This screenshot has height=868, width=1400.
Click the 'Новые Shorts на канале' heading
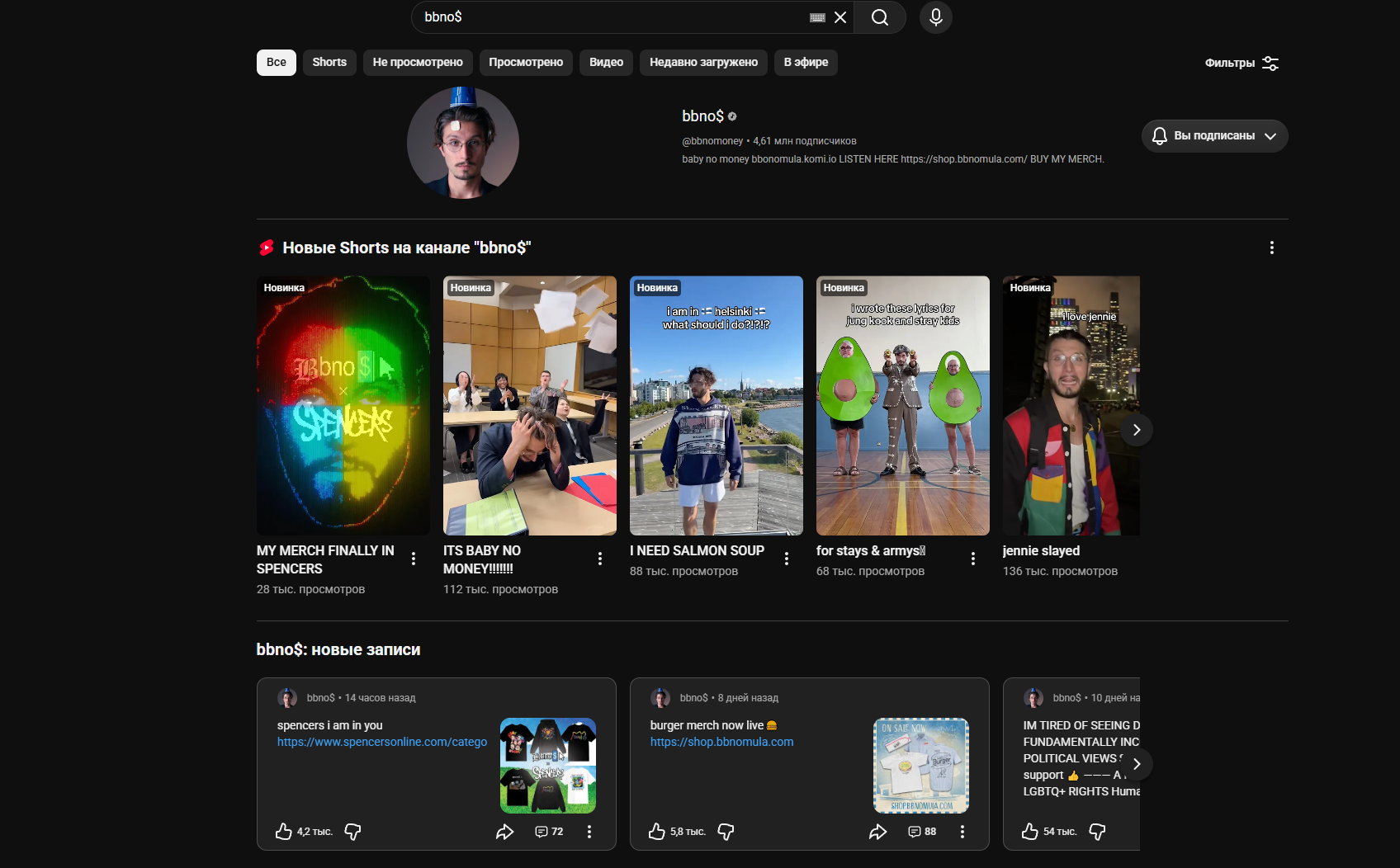(407, 248)
